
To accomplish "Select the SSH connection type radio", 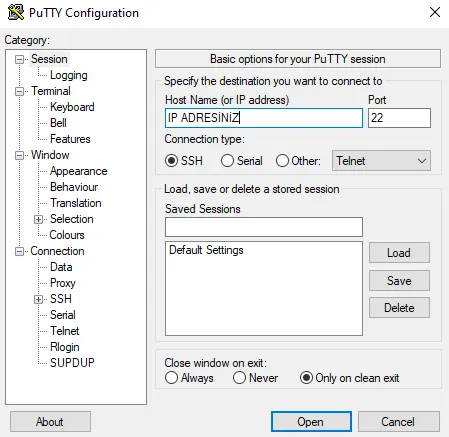I will 171,161.
